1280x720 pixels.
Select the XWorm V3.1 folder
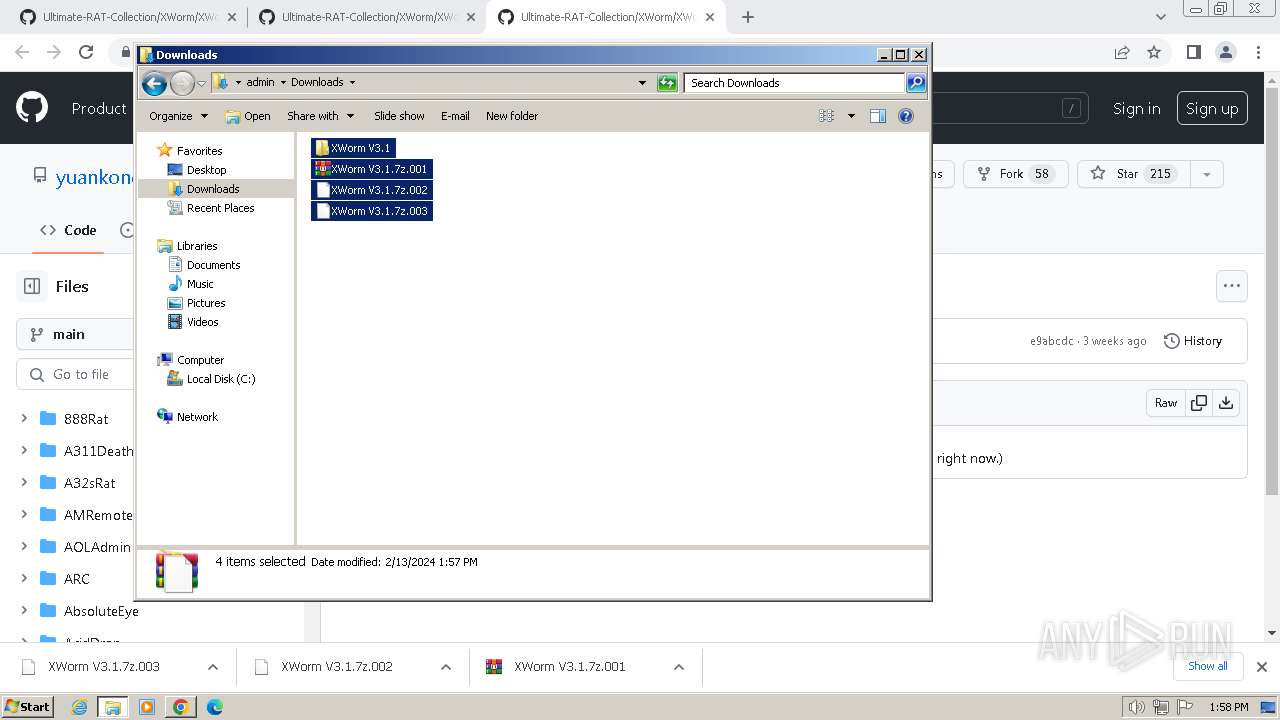pyautogui.click(x=353, y=148)
